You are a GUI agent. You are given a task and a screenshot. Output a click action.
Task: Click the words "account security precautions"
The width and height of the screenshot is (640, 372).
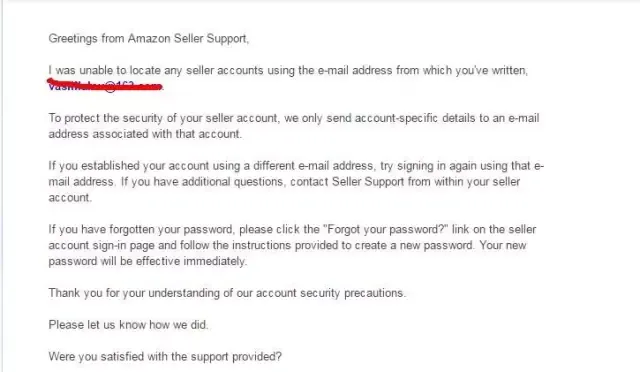tap(330, 293)
